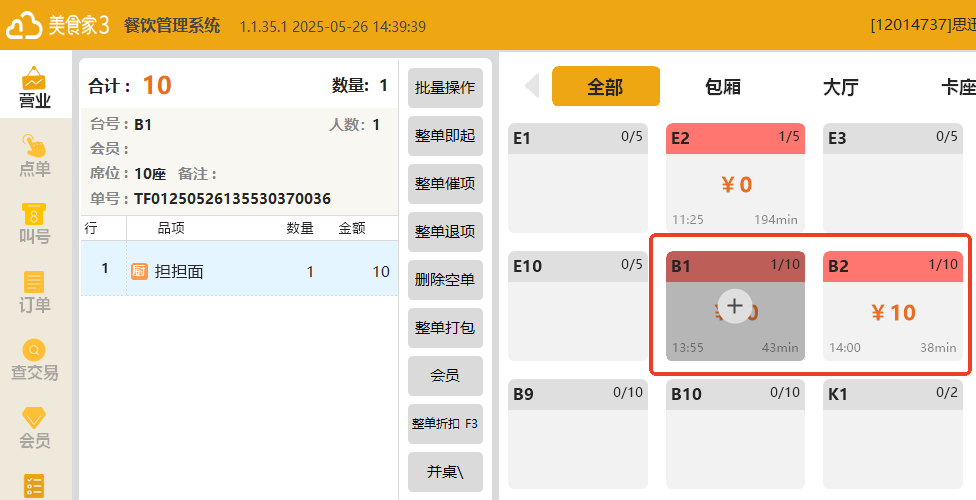Select table K1
This screenshot has height=500, width=976.
893,434
